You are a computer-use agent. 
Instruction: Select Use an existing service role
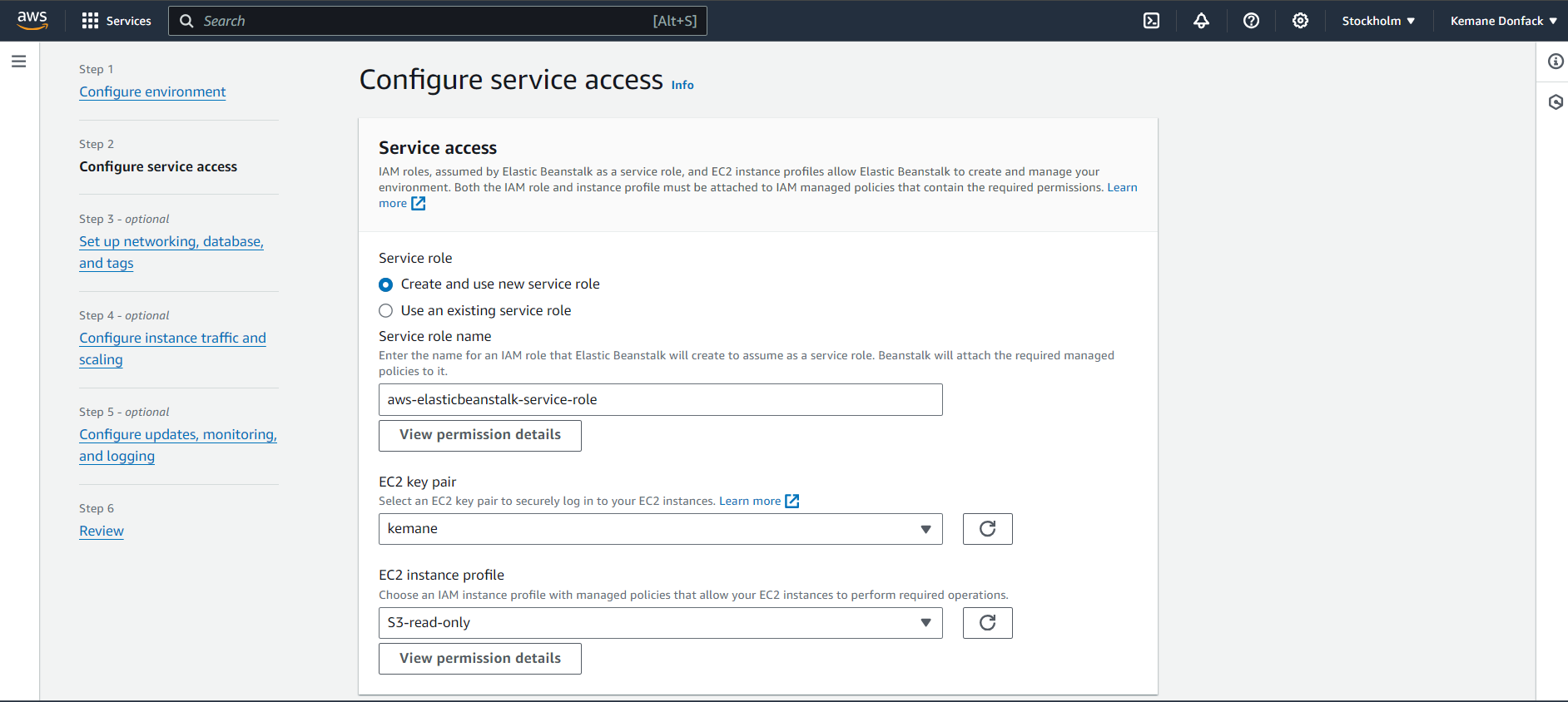[386, 311]
